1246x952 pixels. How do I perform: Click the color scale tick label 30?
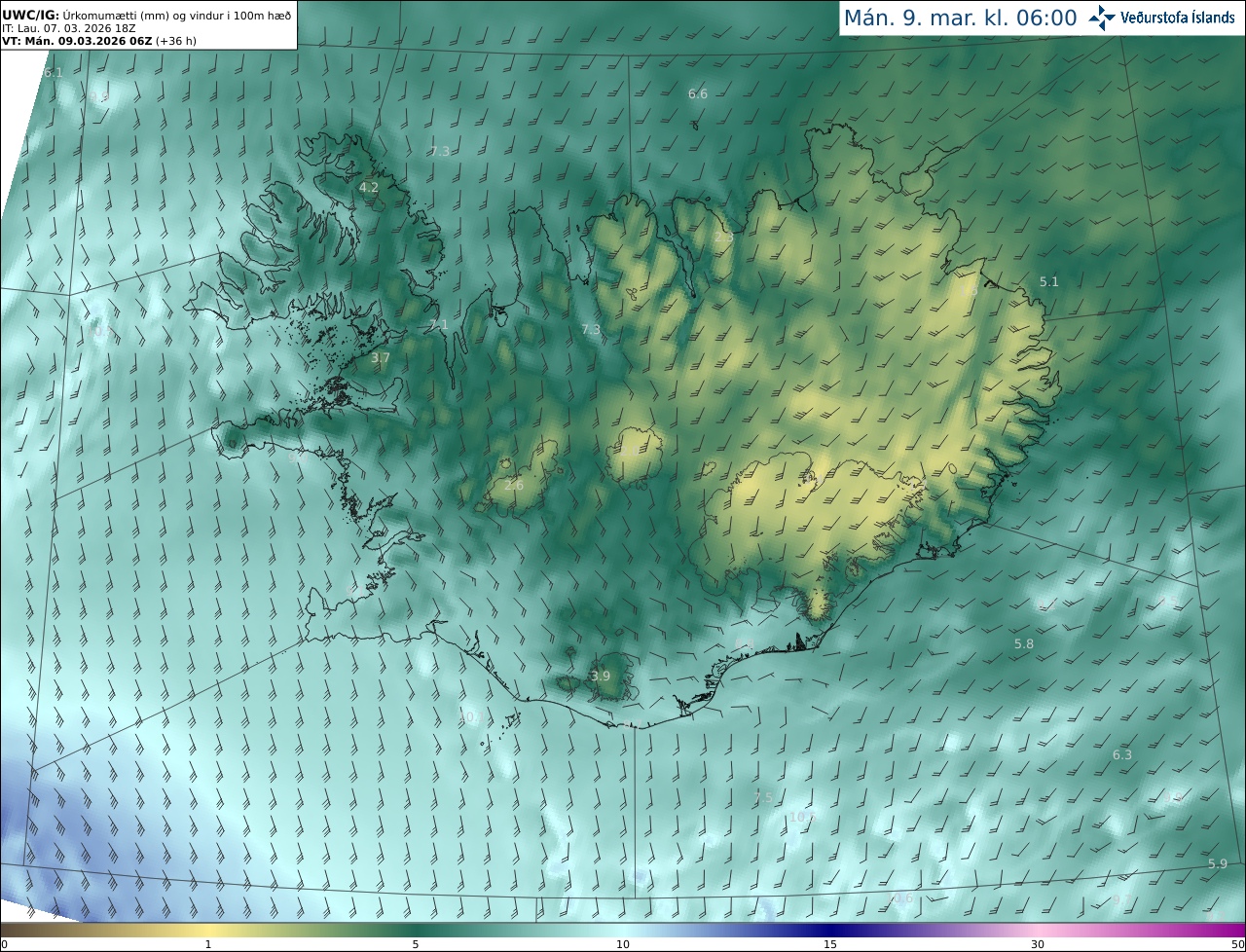(x=1038, y=944)
